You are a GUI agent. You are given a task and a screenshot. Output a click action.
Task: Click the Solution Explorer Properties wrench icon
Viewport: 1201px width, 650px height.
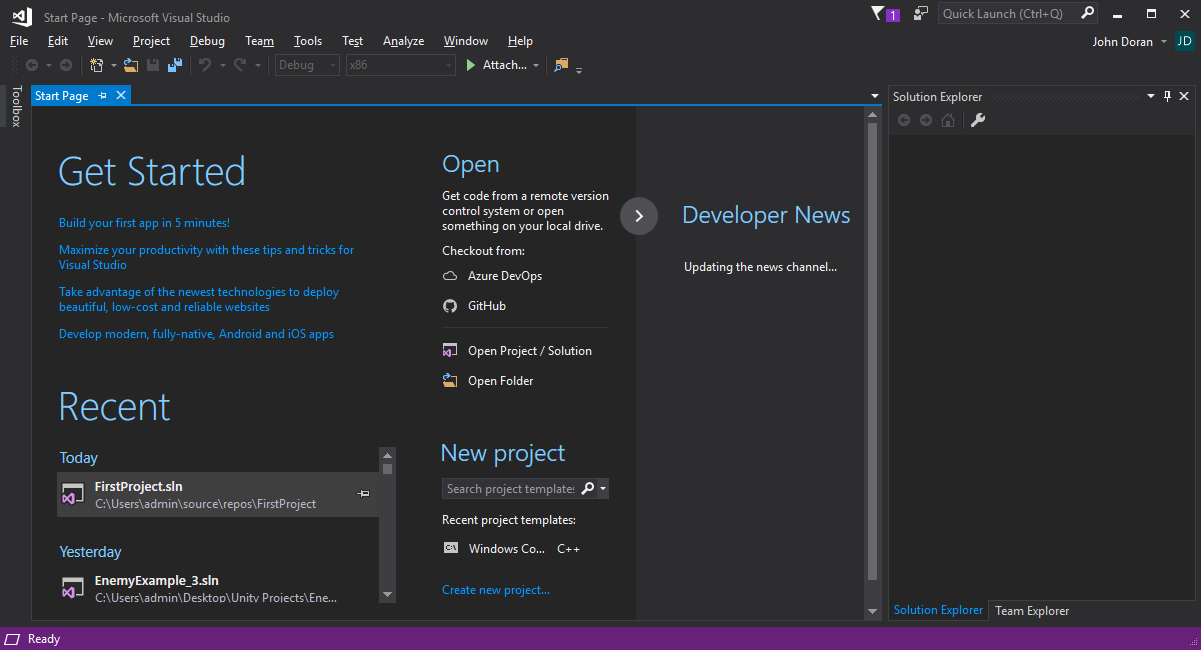point(978,120)
